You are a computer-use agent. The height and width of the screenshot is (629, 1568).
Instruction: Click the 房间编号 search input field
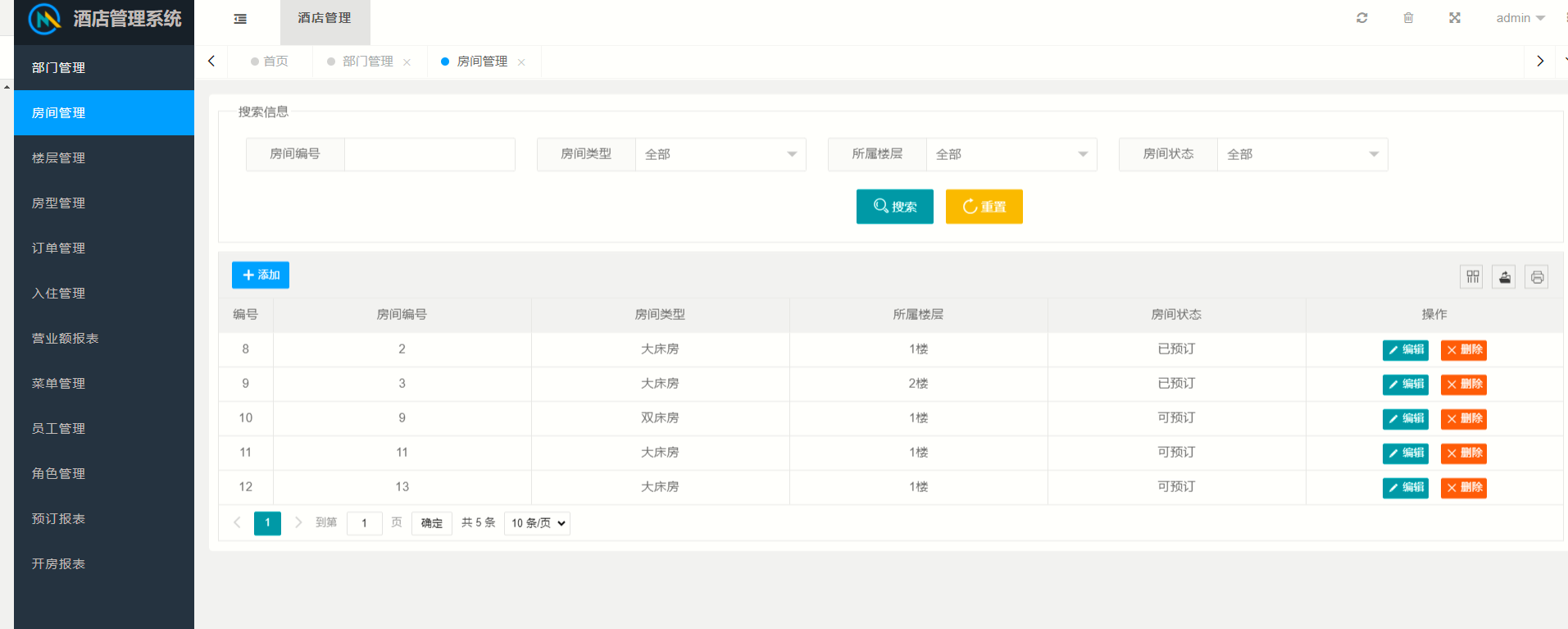[429, 154]
